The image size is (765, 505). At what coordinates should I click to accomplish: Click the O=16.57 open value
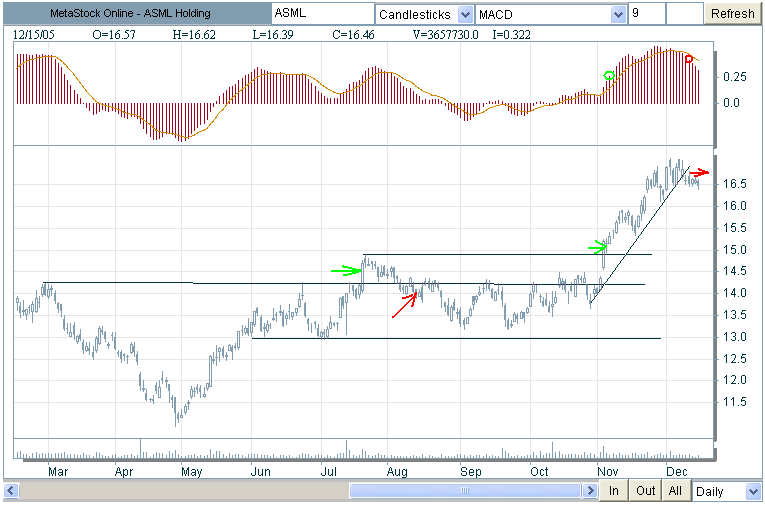click(114, 35)
